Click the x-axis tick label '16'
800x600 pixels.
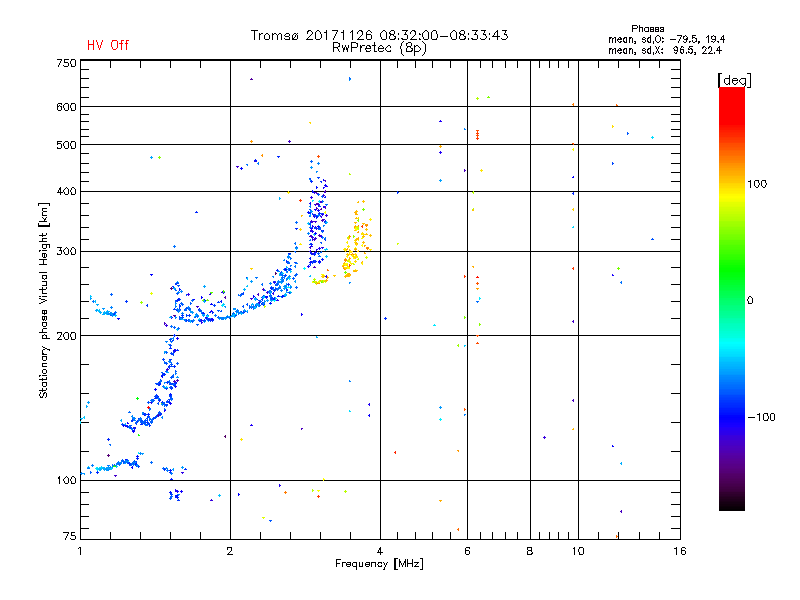680,551
